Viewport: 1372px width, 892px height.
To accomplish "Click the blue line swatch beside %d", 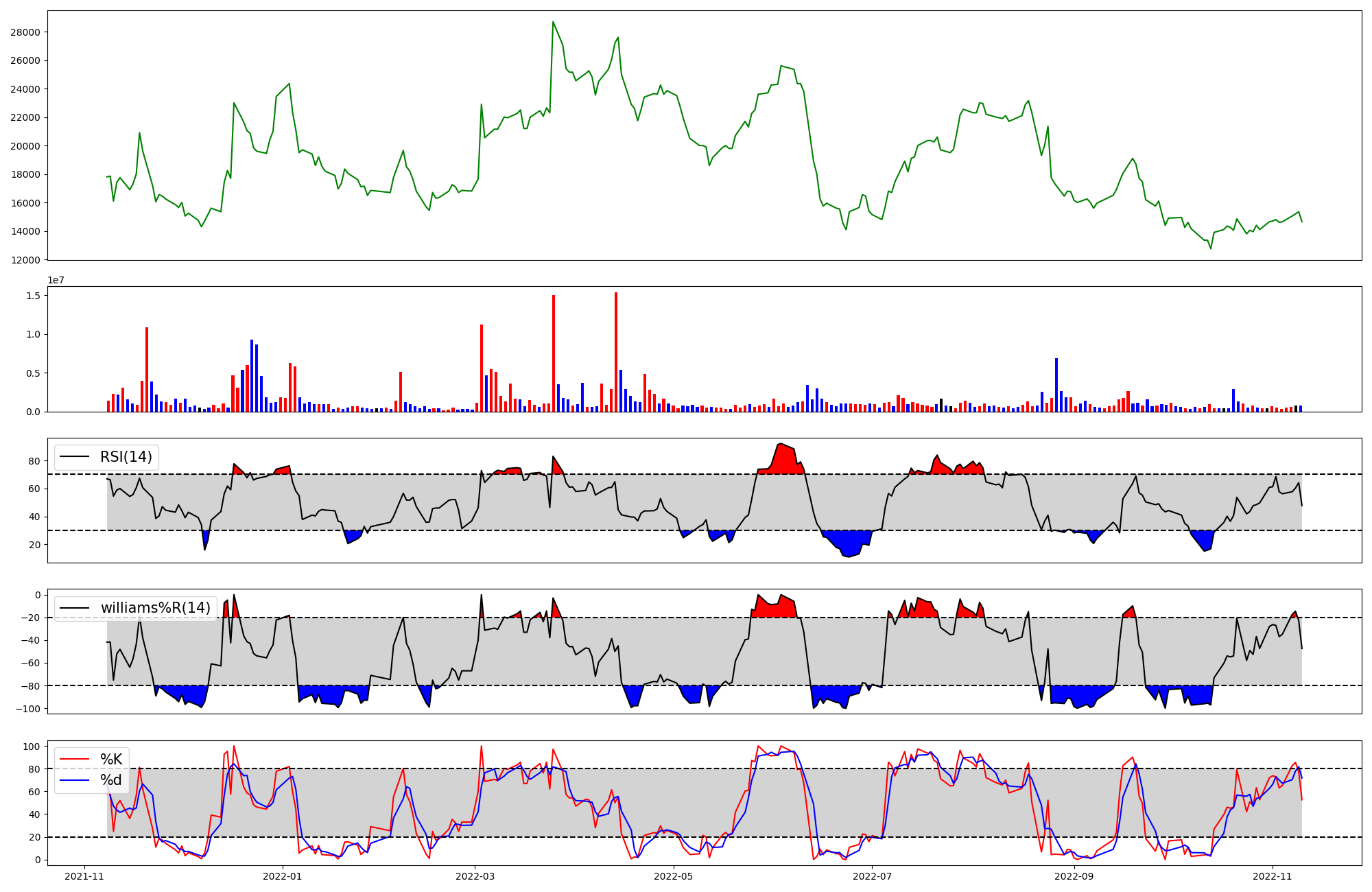I will [75, 780].
